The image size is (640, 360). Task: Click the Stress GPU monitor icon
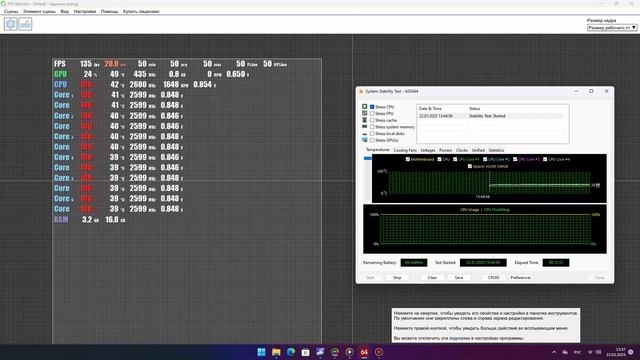pos(364,140)
